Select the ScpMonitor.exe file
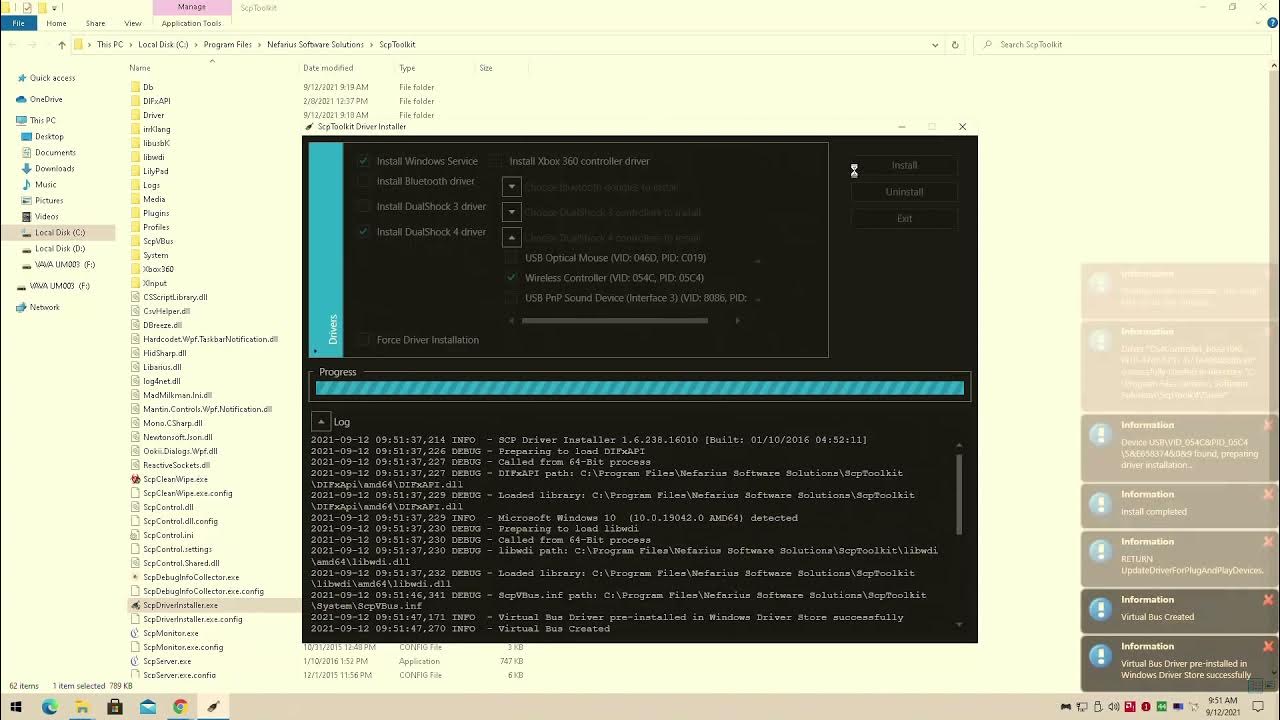Viewport: 1280px width, 720px height. [x=170, y=633]
